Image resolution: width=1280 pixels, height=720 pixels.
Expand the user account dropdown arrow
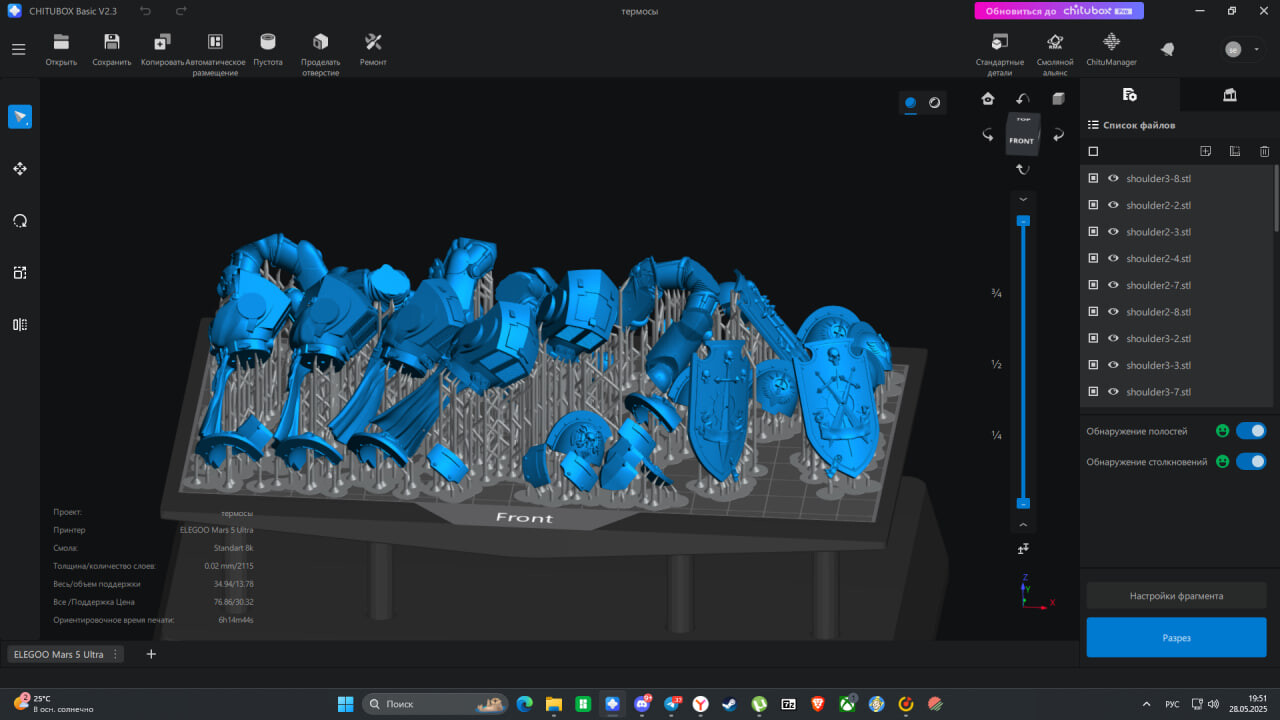pos(1256,49)
